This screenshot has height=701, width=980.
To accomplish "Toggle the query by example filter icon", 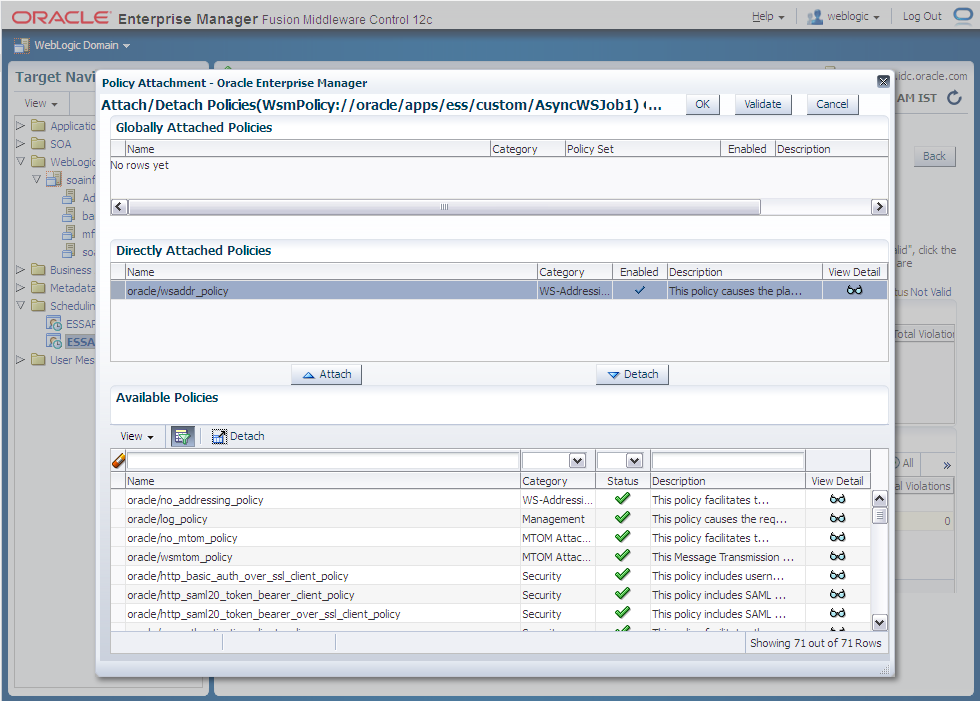I will [x=182, y=436].
